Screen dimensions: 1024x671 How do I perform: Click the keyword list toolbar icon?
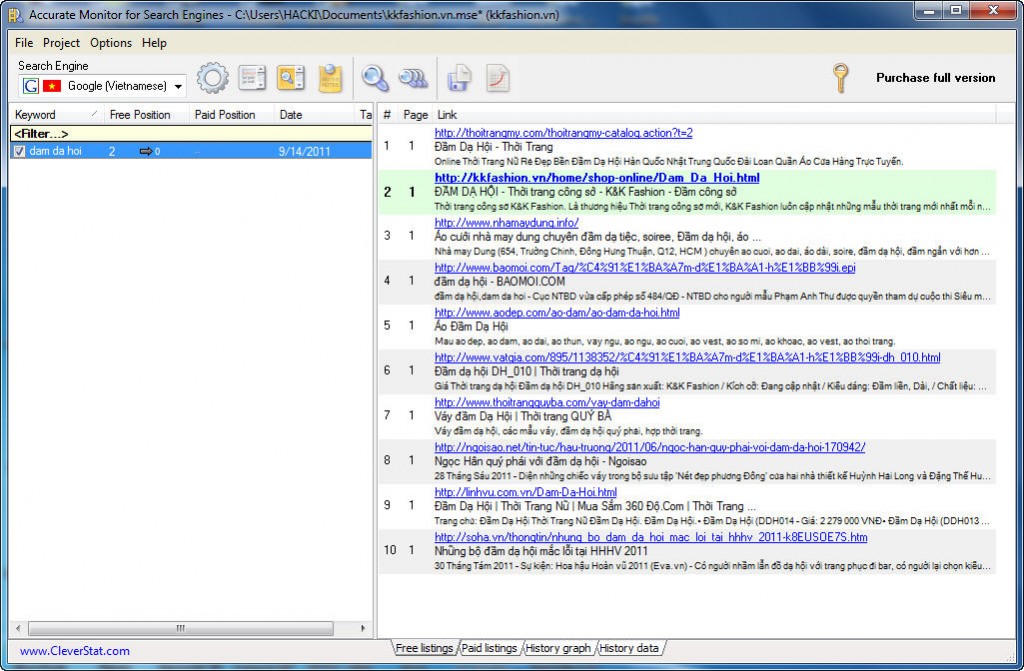[x=252, y=78]
